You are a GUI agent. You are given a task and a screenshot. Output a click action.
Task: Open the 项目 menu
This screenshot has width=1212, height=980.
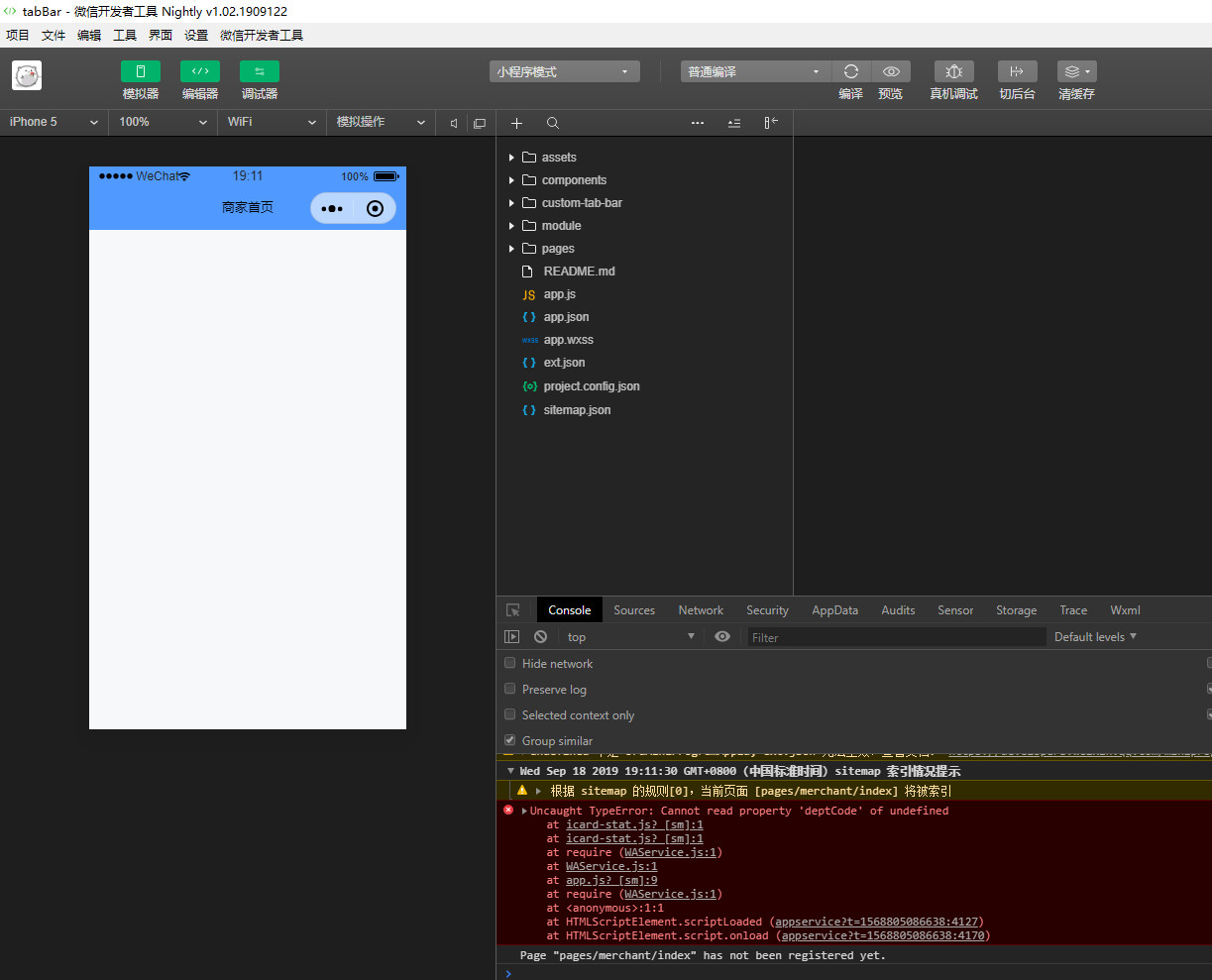tap(18, 35)
